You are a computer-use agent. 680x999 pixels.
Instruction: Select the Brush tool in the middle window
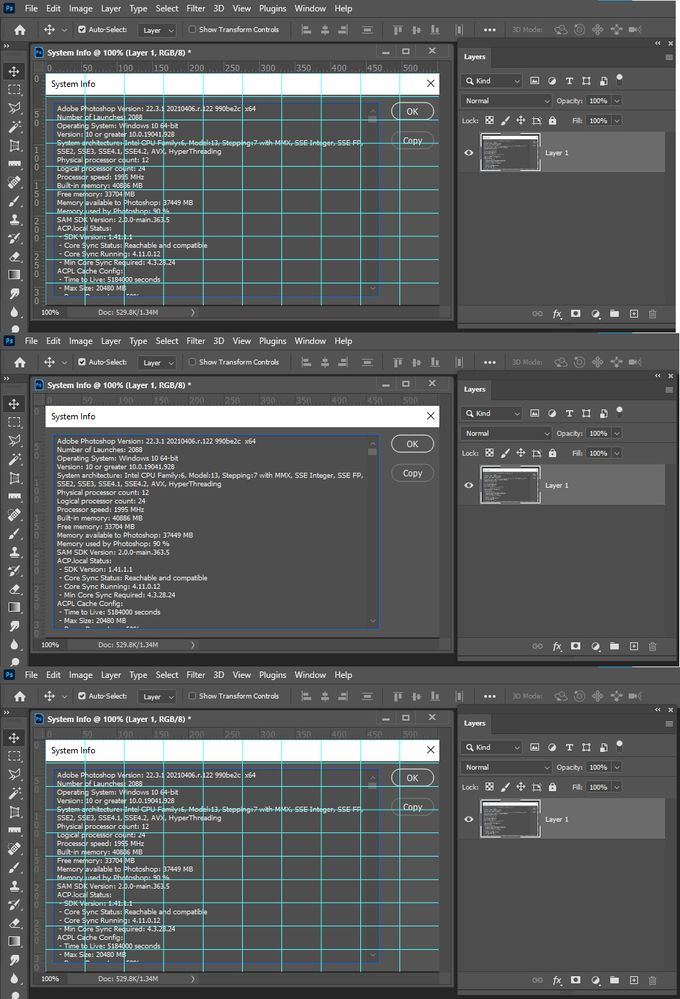pyautogui.click(x=14, y=534)
